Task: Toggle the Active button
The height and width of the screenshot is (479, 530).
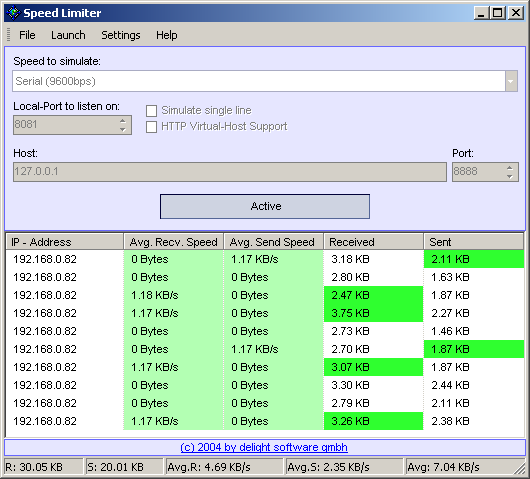Action: point(265,206)
